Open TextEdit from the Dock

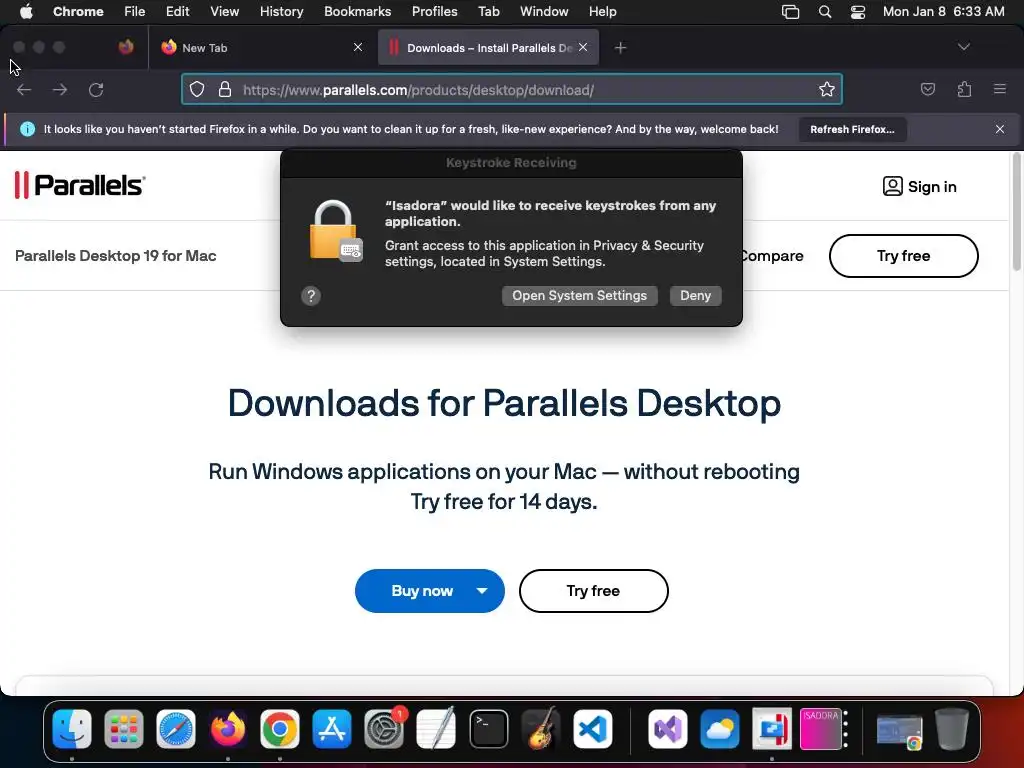click(436, 729)
